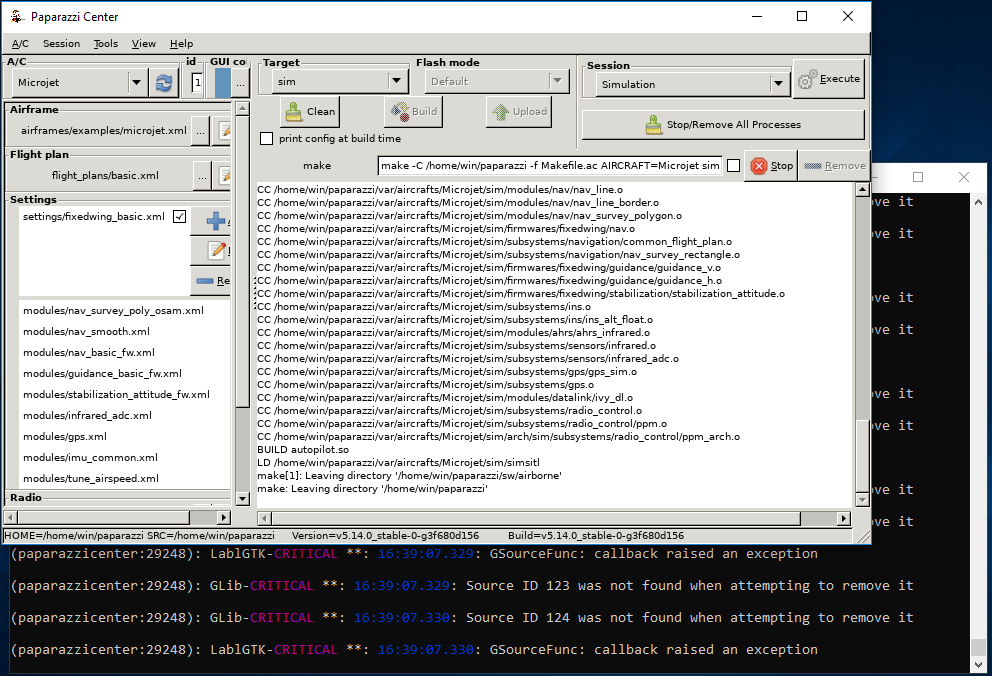
Task: Click the Upload button
Action: 519,112
